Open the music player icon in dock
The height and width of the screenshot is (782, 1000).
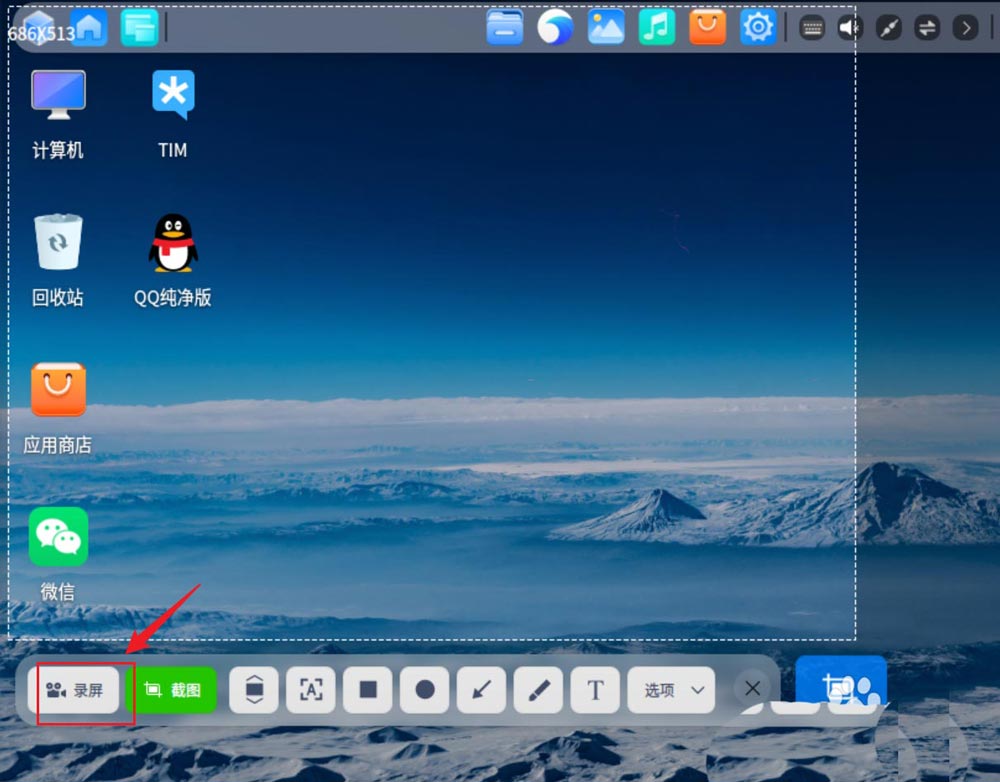656,27
